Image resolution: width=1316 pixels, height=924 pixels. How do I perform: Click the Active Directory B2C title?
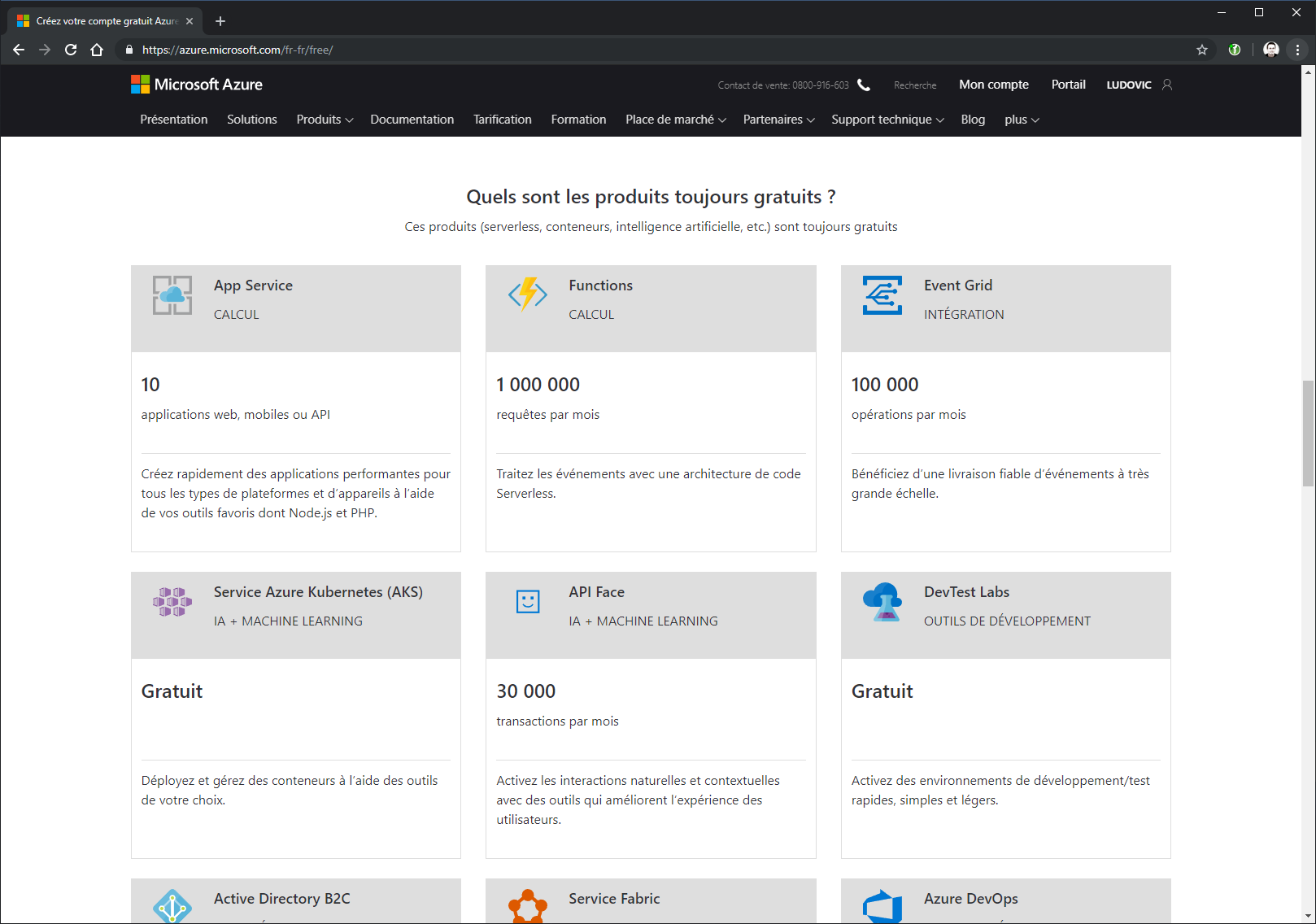[282, 899]
